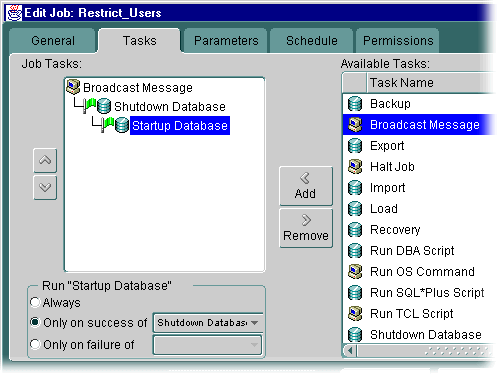The width and height of the screenshot is (498, 375).
Task: Click the Load task database icon
Action: point(355,209)
